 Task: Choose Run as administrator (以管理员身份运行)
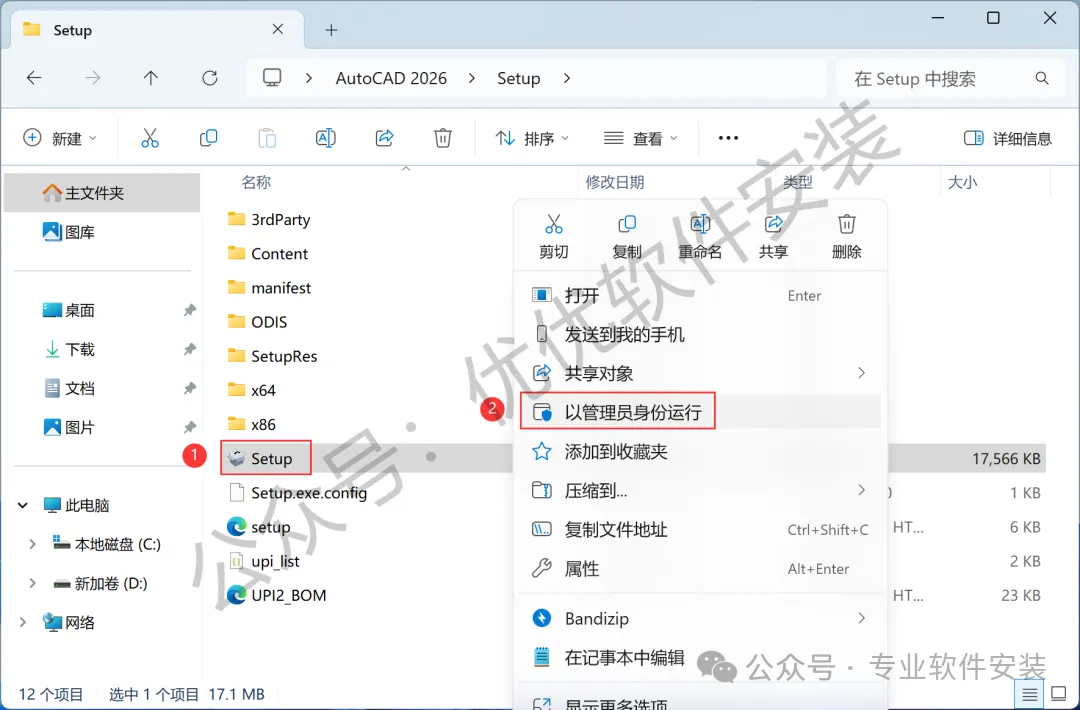click(x=700, y=412)
